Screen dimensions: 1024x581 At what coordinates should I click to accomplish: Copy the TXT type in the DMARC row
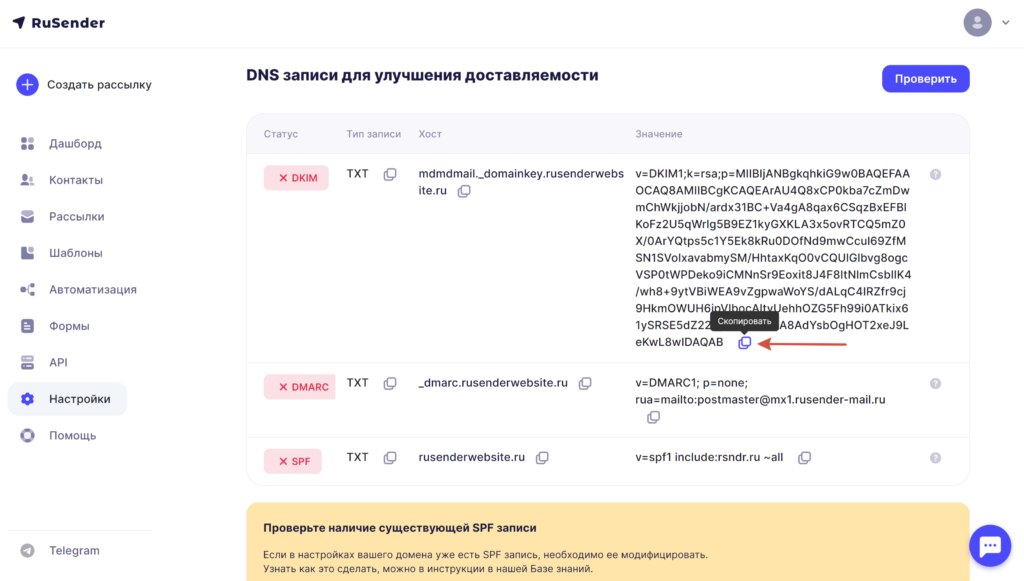coord(390,383)
